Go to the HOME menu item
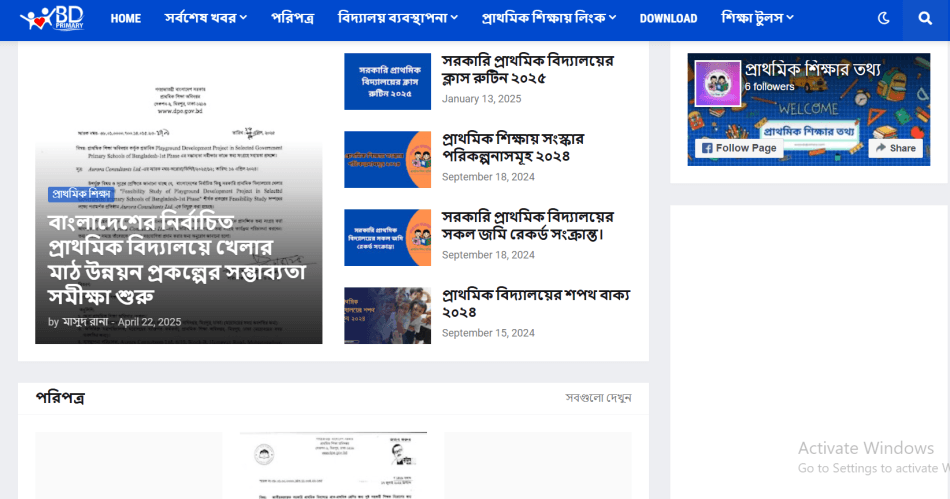Screen dimensions: 950x499 tap(126, 18)
